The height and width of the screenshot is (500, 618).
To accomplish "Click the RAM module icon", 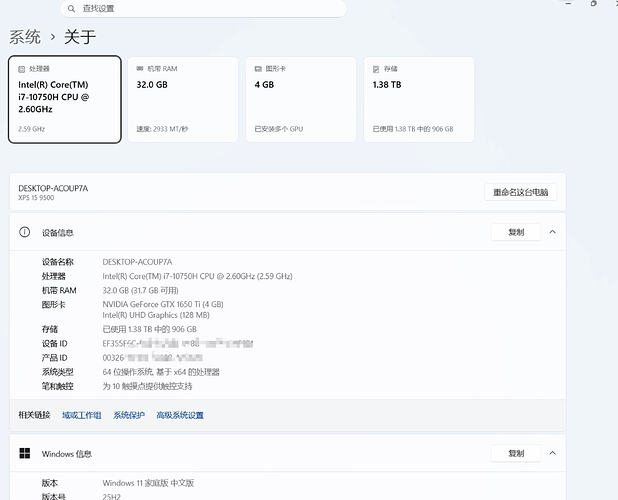I will pyautogui.click(x=140, y=69).
